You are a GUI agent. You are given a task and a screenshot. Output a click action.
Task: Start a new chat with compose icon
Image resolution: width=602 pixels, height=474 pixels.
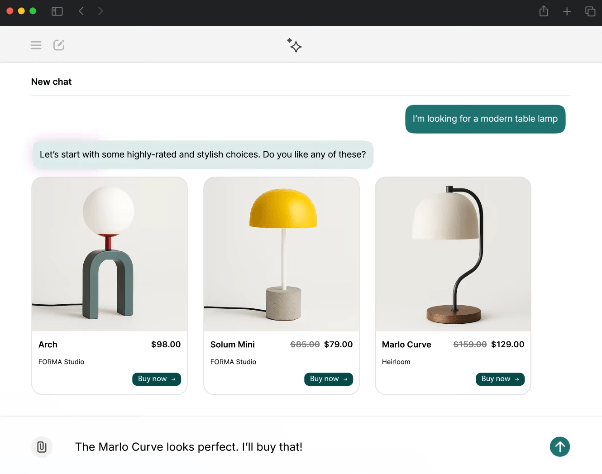[x=59, y=45]
